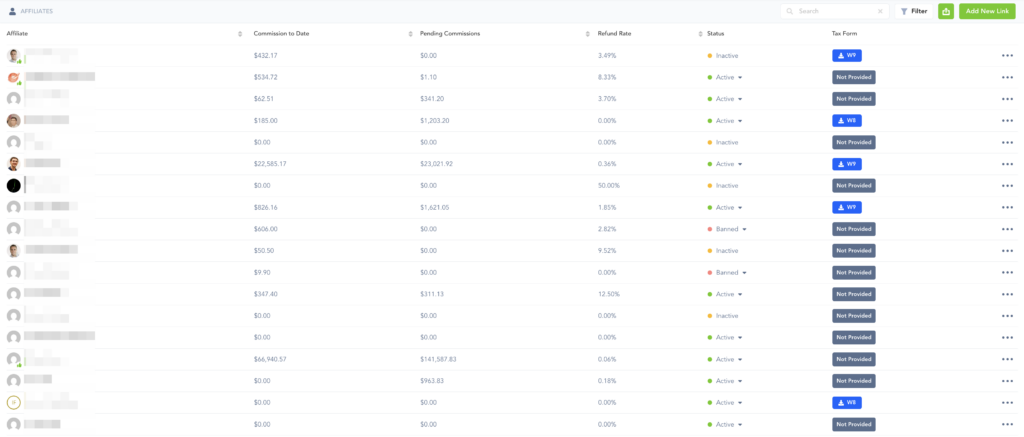The height and width of the screenshot is (437, 1024).
Task: Download the W9 form in the $826.16 row
Action: pos(846,207)
